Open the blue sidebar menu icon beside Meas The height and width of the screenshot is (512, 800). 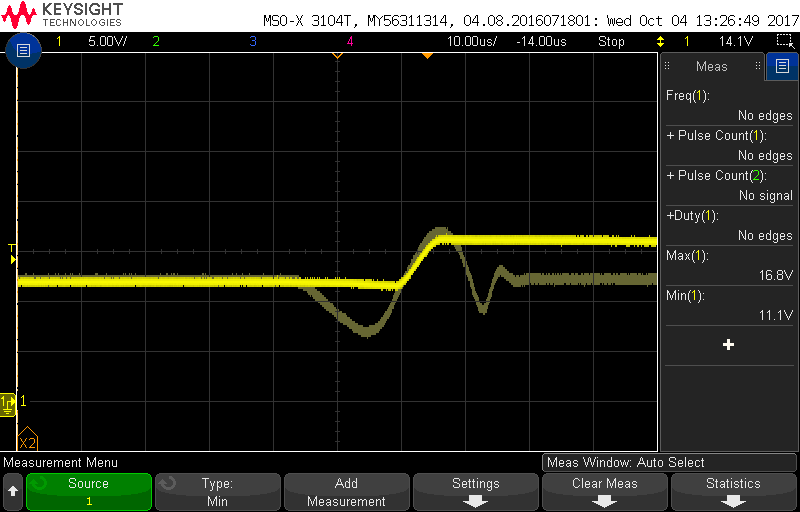click(782, 66)
